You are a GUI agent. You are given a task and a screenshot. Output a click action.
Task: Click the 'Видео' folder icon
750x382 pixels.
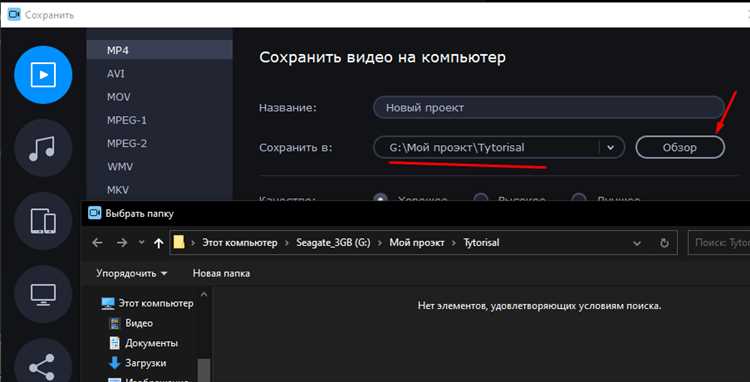114,324
